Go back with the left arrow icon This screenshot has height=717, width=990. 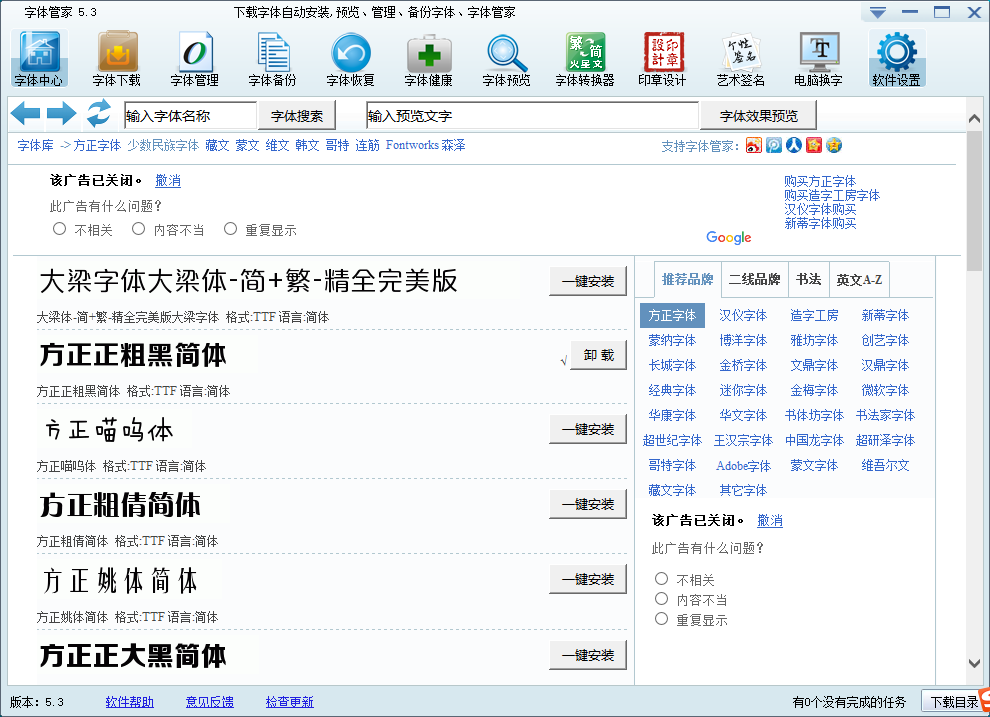coord(25,114)
